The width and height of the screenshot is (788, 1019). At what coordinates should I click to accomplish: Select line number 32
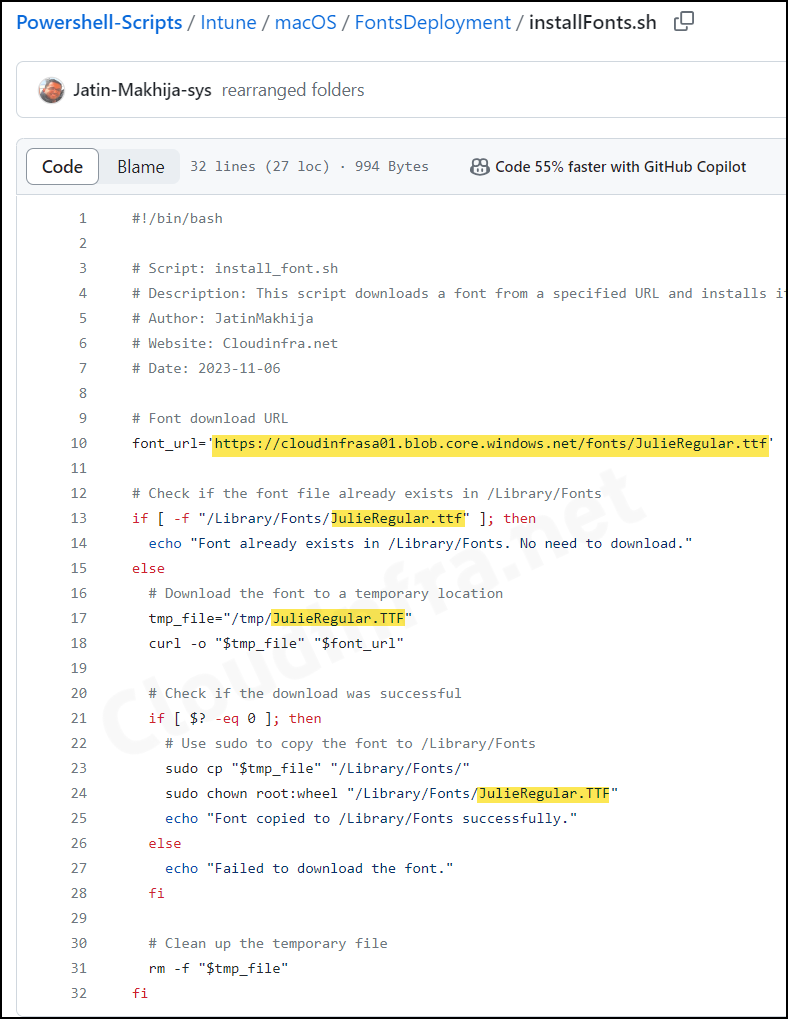(x=79, y=993)
